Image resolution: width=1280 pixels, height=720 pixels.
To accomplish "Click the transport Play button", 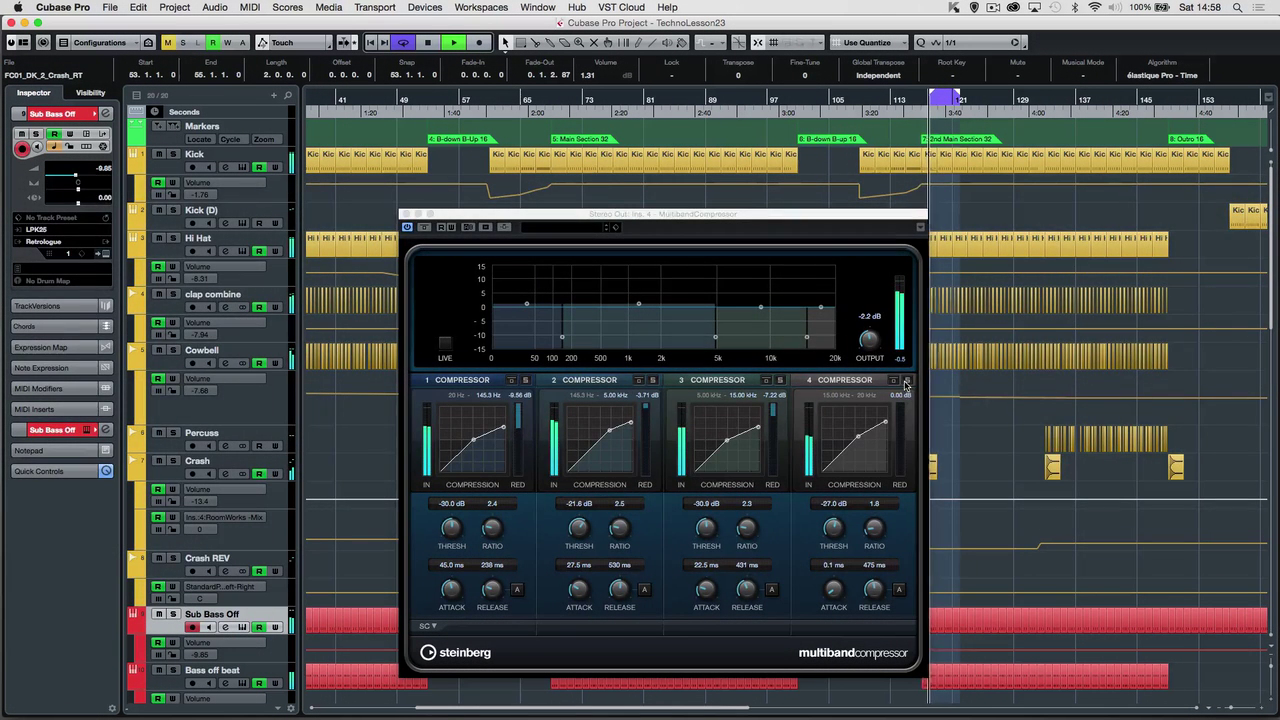I will (x=454, y=43).
